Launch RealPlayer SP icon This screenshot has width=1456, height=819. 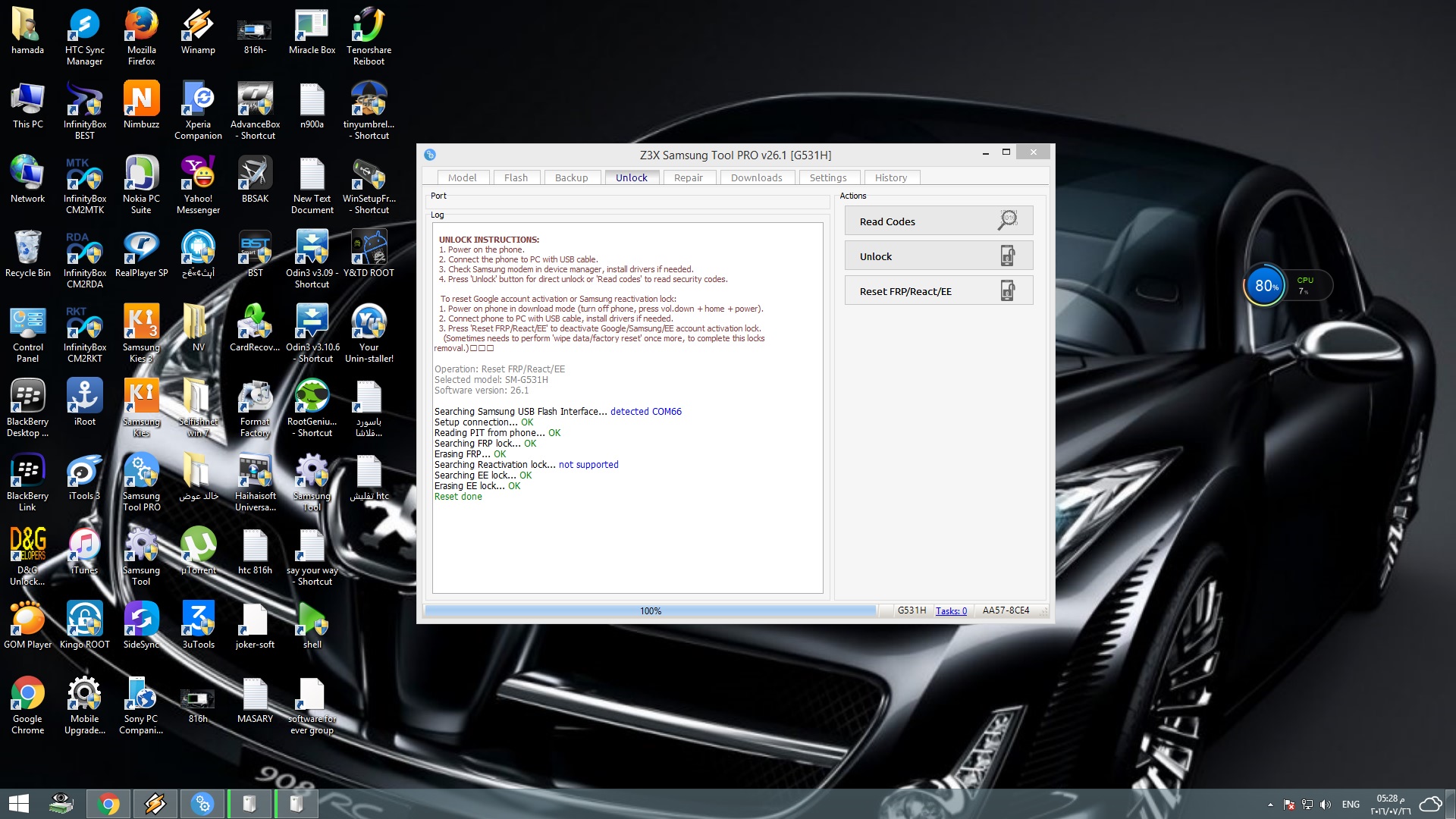(141, 255)
